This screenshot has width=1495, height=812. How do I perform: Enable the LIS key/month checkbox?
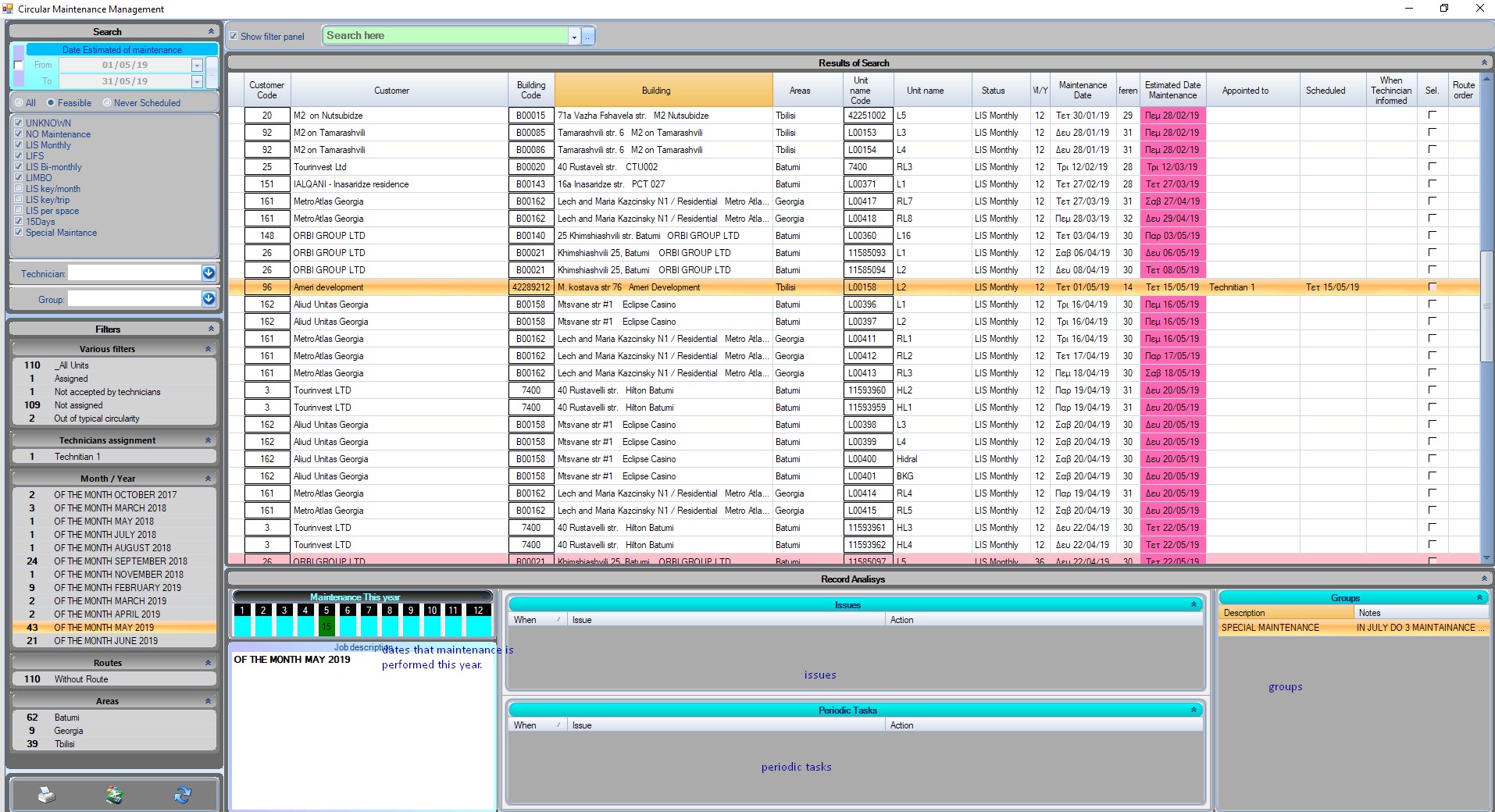point(19,189)
